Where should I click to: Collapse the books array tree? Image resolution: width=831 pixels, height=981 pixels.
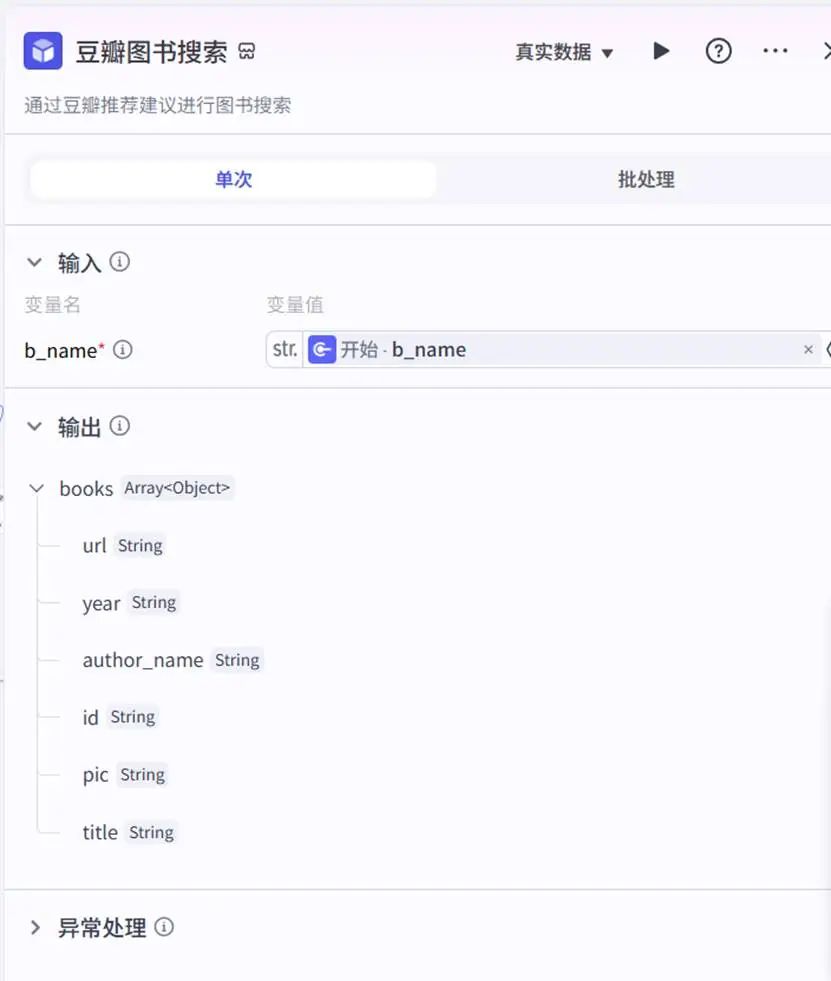[x=37, y=488]
